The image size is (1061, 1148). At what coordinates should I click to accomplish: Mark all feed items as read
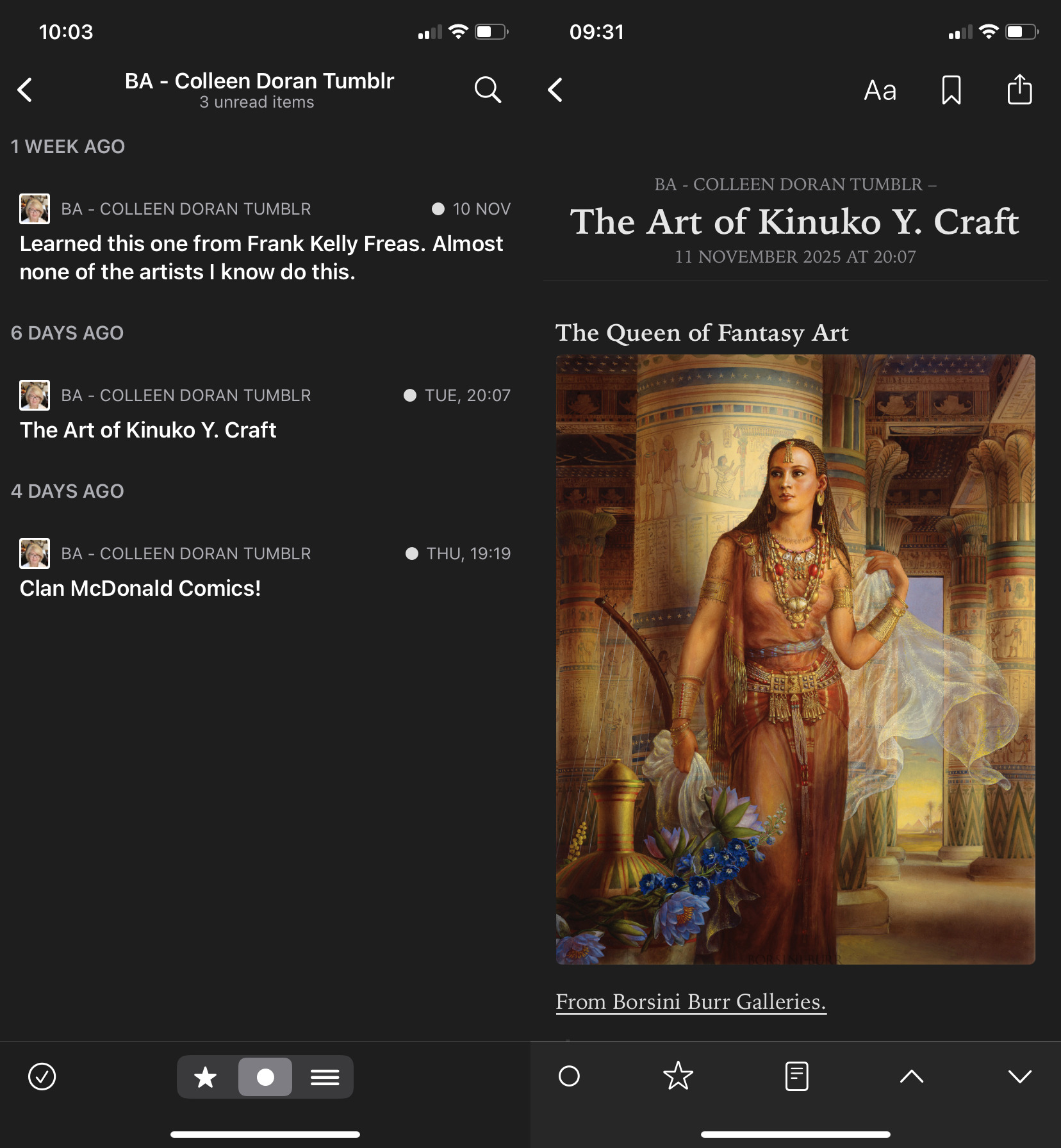point(41,1076)
